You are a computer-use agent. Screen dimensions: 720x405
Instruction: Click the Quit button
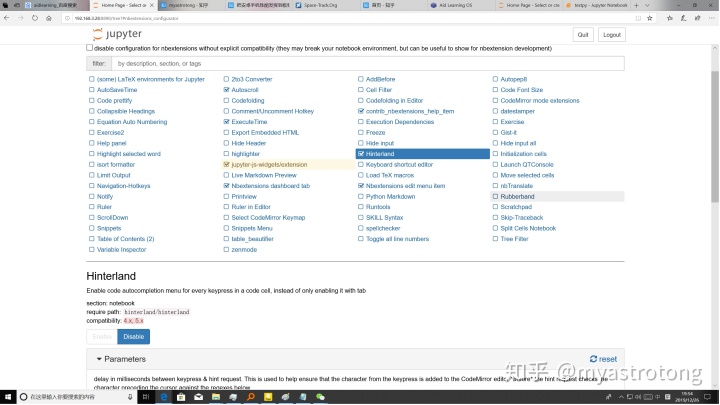pos(583,35)
